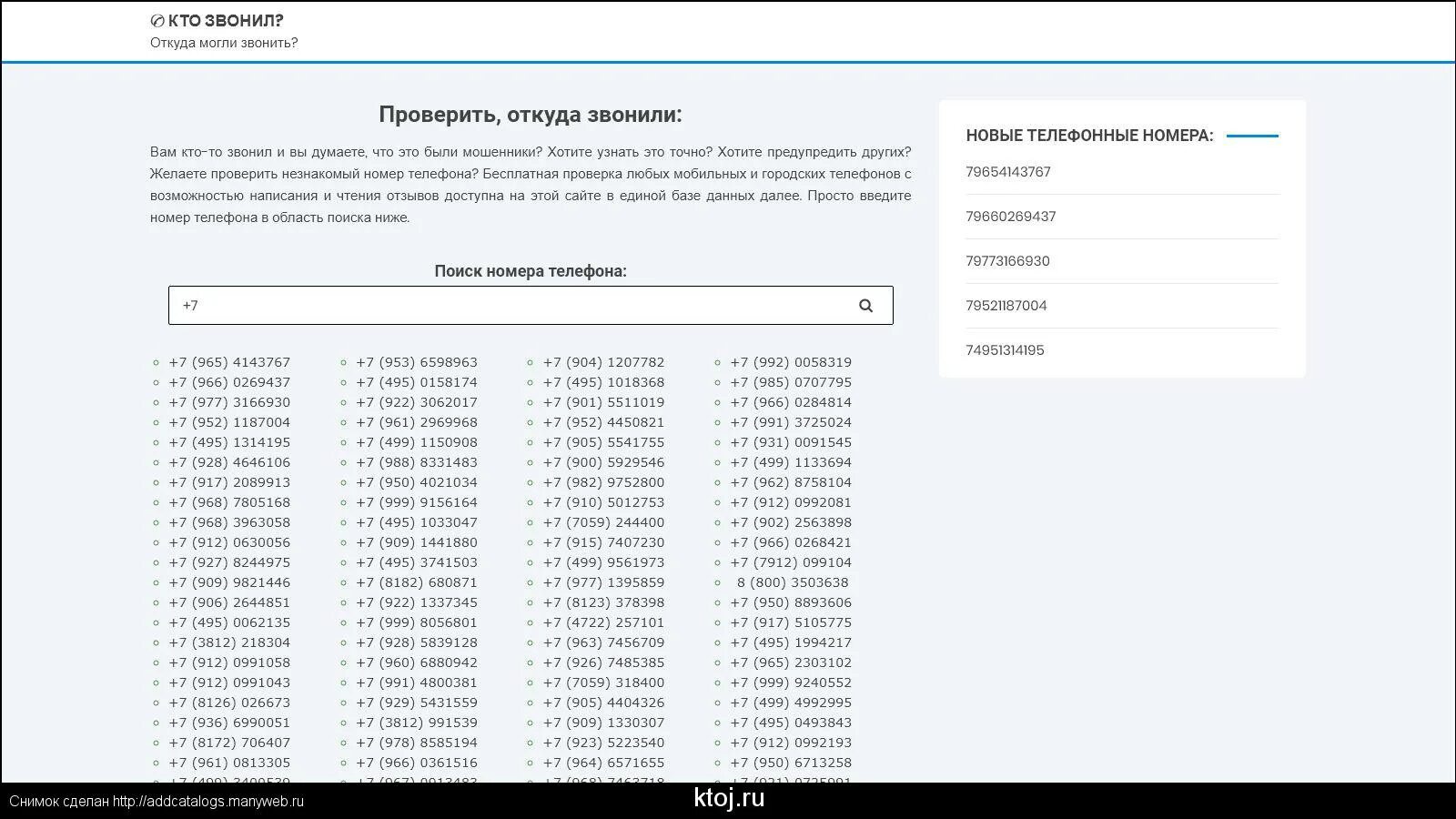Open number +7 (999) 9240552
Screen dimensions: 1456x819
791,682
